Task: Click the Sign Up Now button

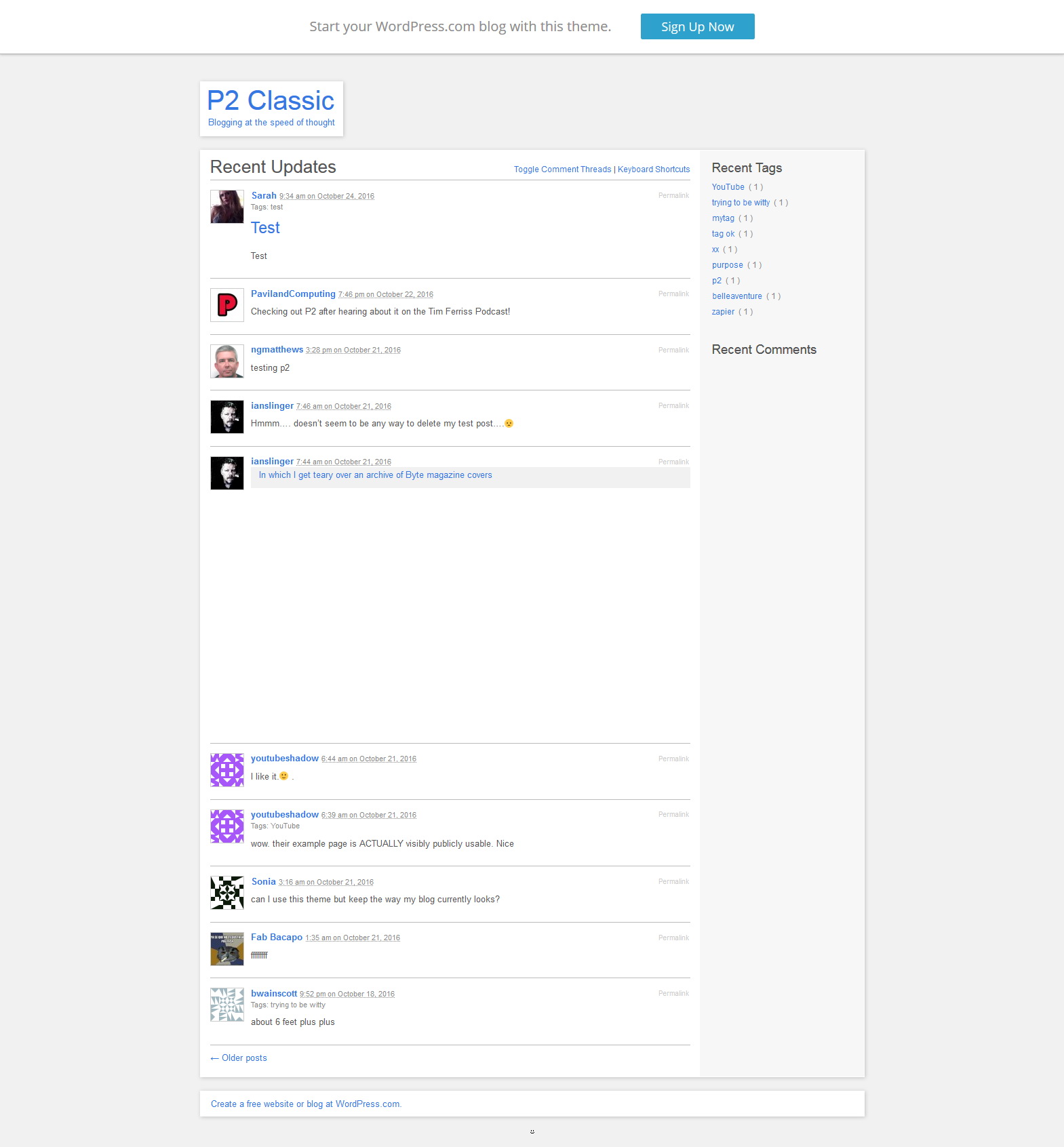Action: 697,26
